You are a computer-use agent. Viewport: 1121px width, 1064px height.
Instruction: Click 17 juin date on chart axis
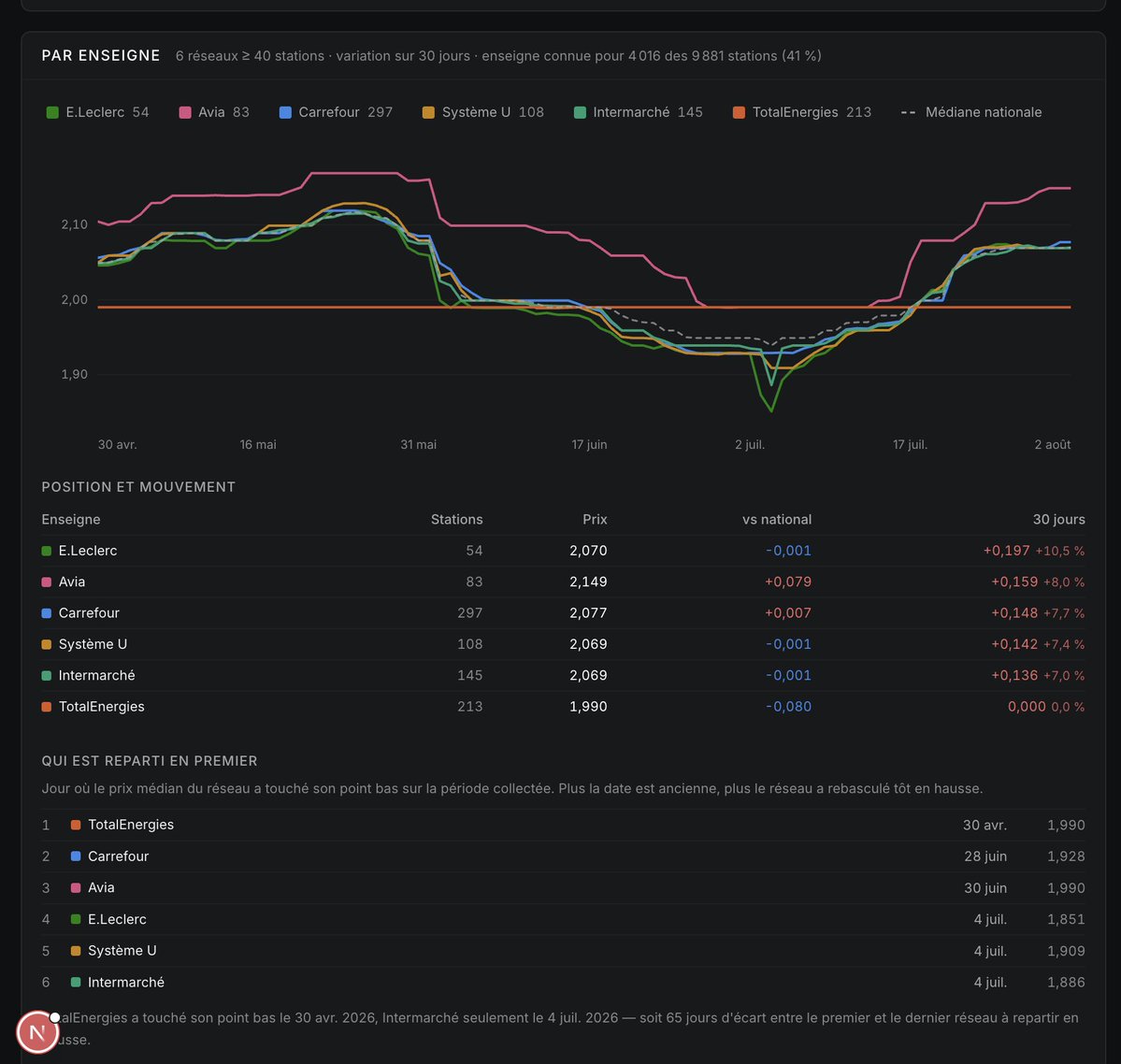[589, 445]
